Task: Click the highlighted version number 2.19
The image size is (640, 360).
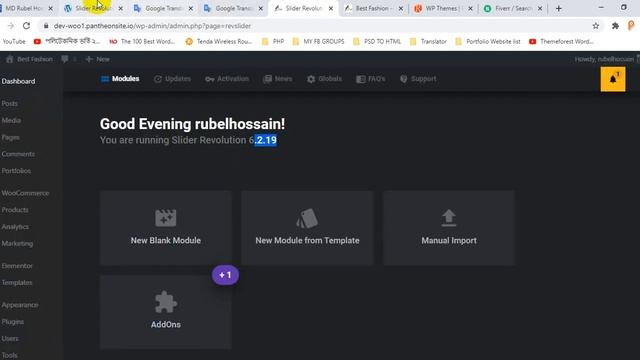Action: 265,140
